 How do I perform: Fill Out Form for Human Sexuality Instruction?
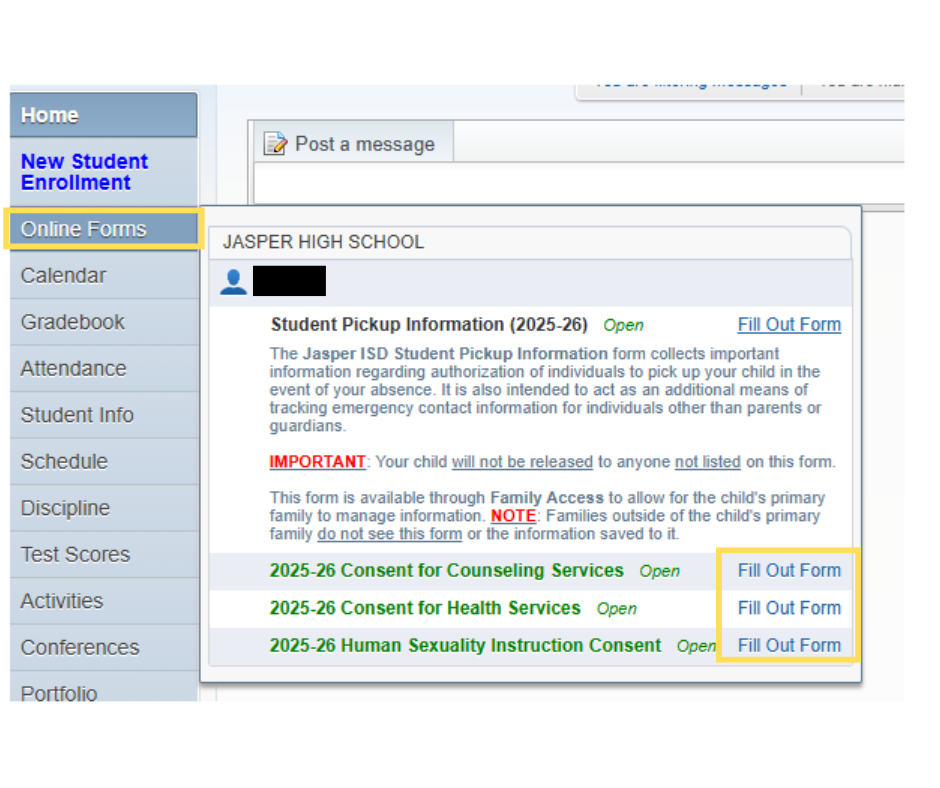(789, 645)
